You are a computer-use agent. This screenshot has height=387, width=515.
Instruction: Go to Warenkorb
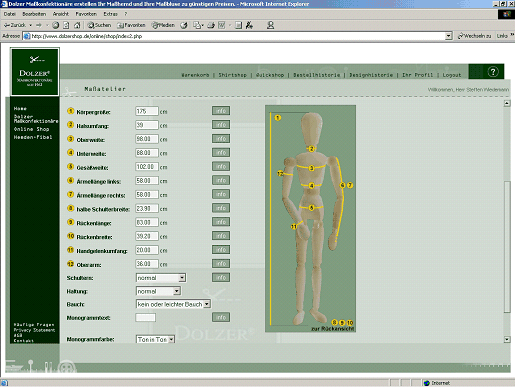[x=195, y=75]
